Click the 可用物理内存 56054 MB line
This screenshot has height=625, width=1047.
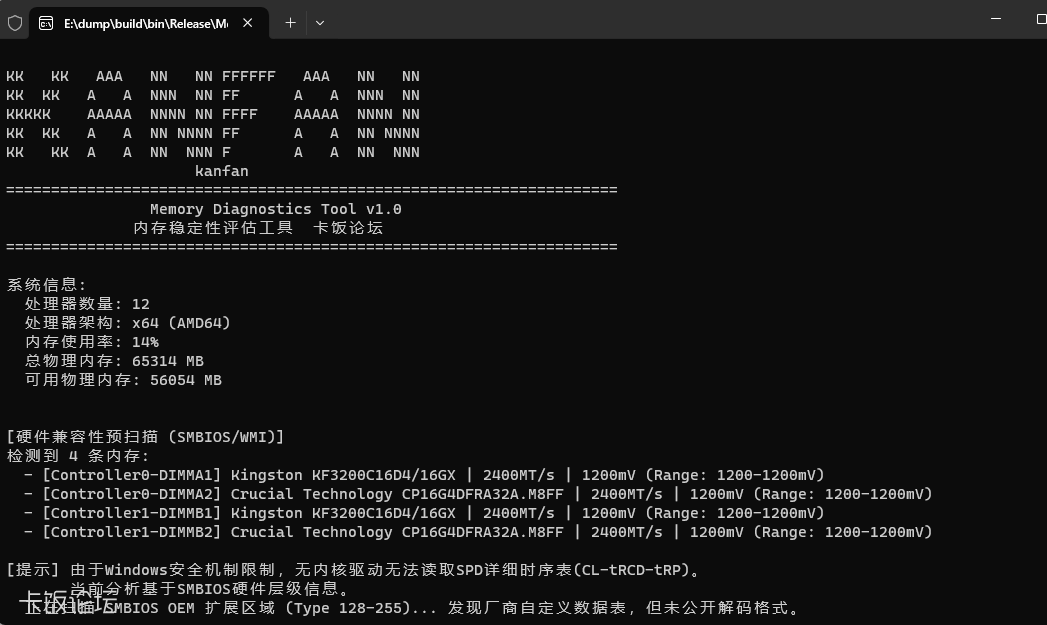123,380
